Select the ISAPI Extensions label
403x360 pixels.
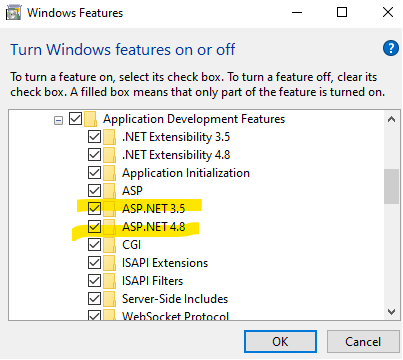click(x=165, y=263)
